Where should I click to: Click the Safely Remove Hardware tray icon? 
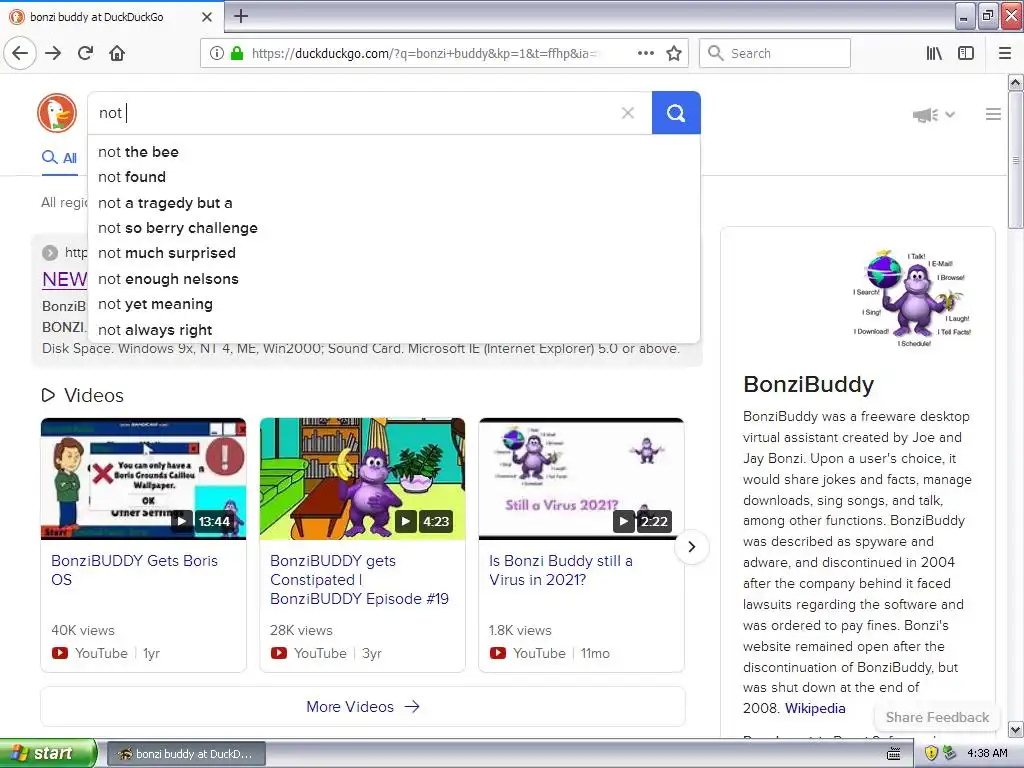[x=949, y=754]
